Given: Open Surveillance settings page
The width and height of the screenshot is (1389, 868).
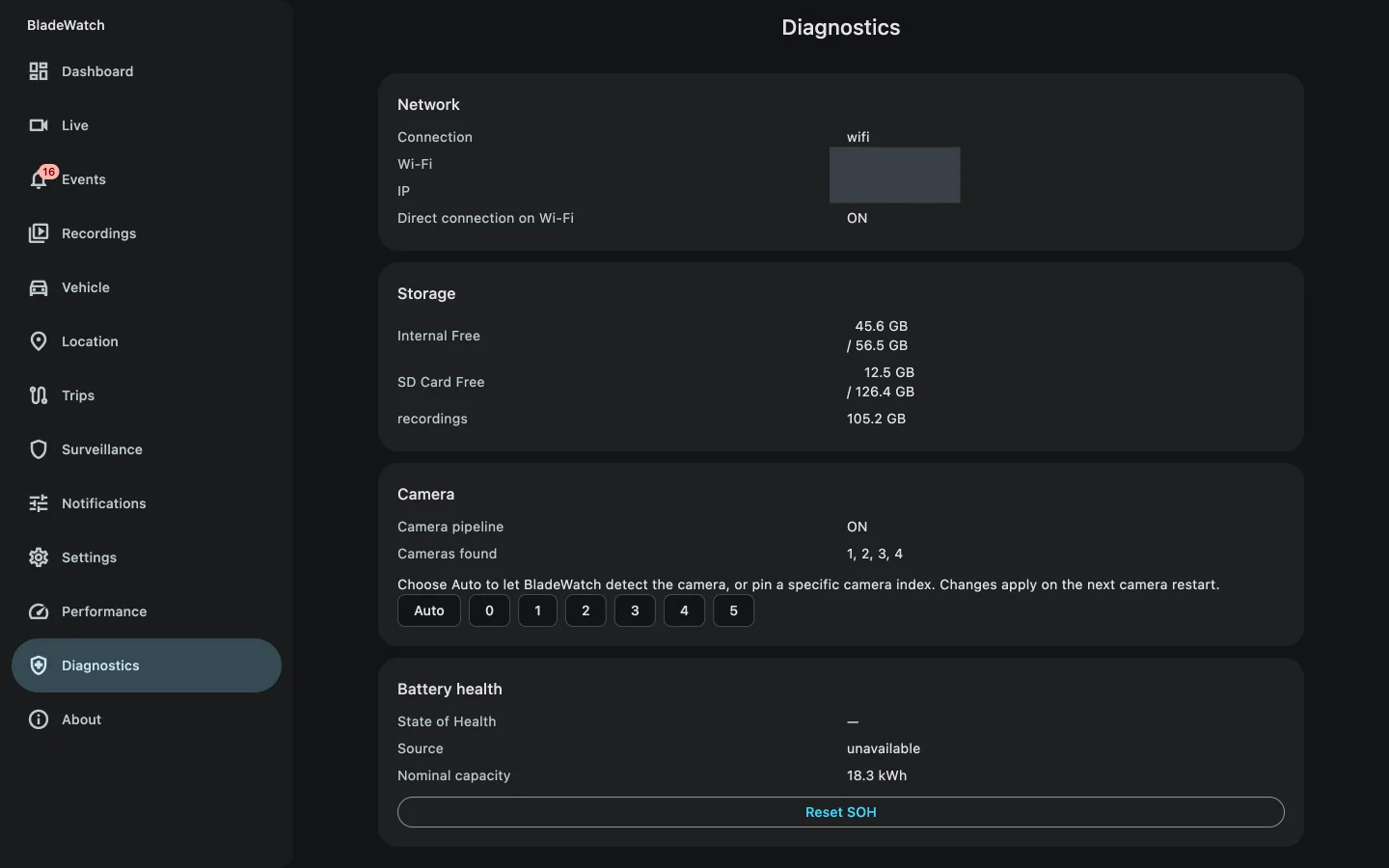Looking at the screenshot, I should coord(147,449).
